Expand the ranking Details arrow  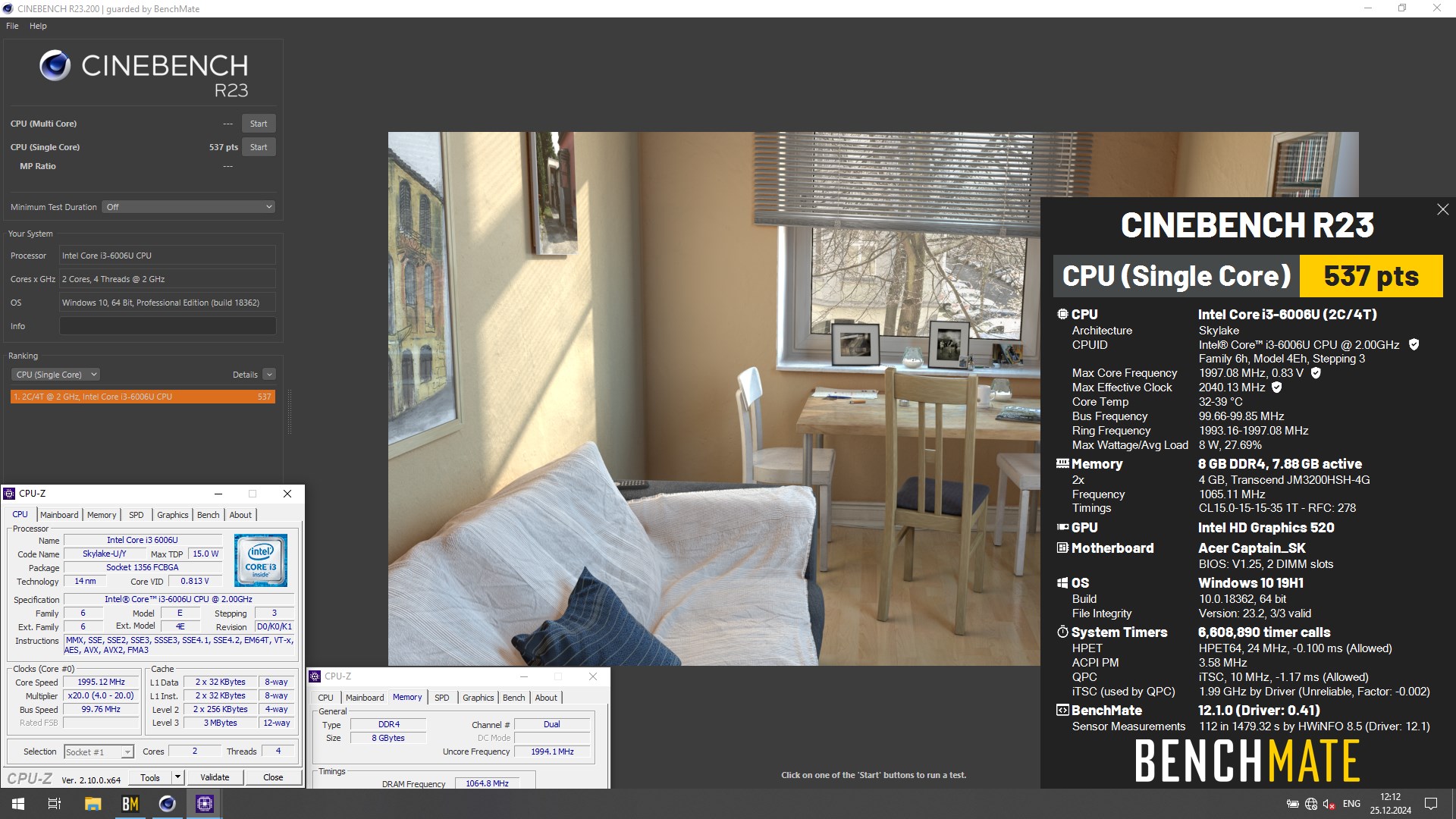coord(269,375)
